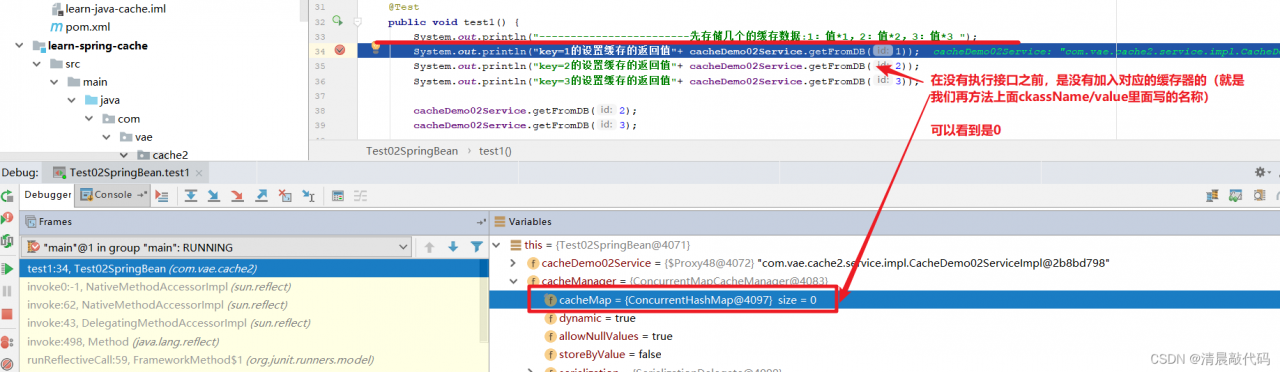
Task: Click the red breakpoint on line 34
Action: 340,51
